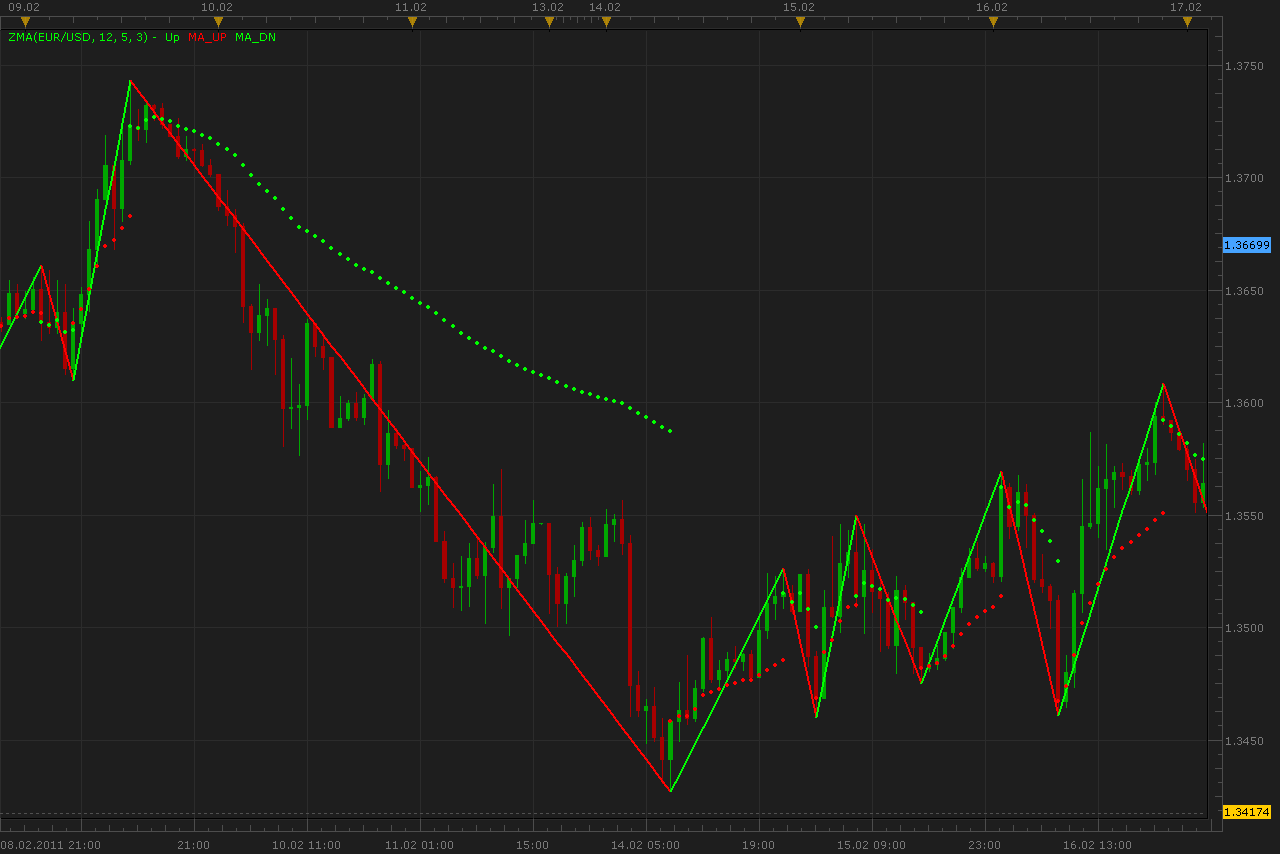This screenshot has height=854, width=1280.
Task: Click the 15.02 day marker triangle
Action: (800, 22)
